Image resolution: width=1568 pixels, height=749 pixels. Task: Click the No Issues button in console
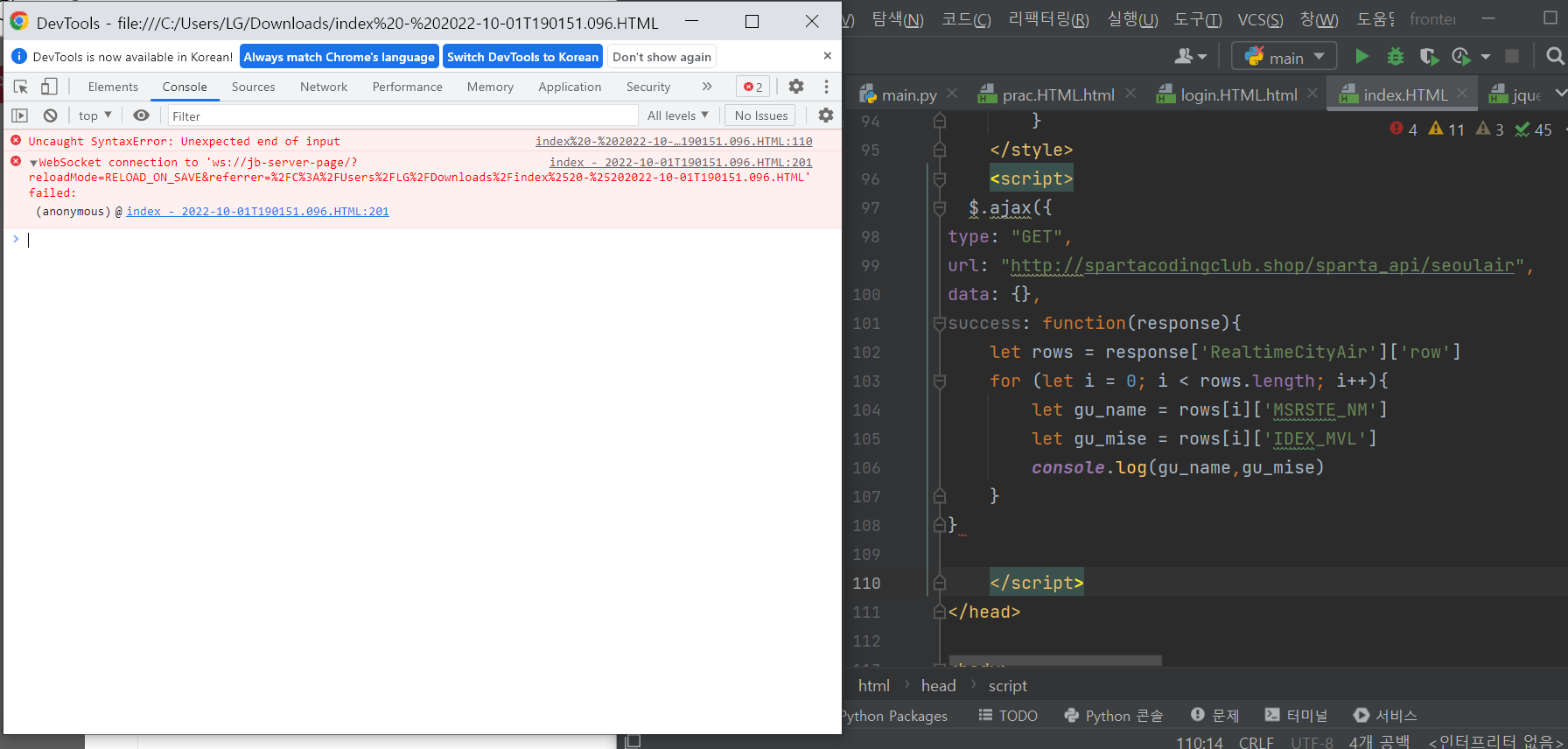[761, 115]
